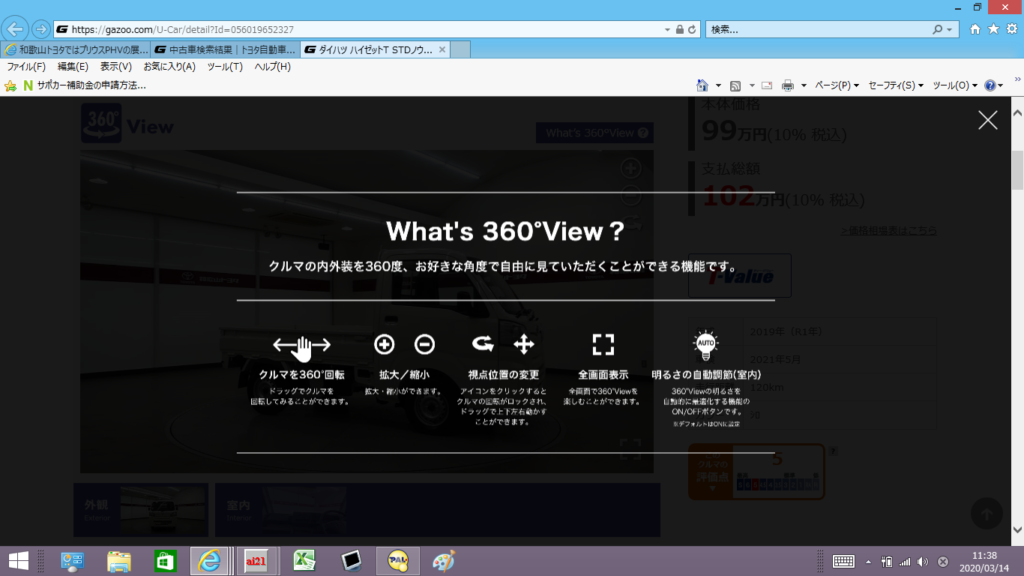
Task: Click the command bar Home icon
Action: tap(702, 86)
